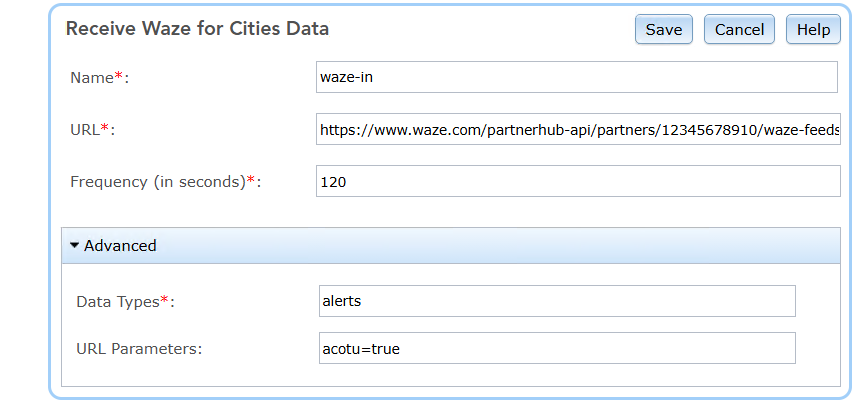Viewport: 858px width, 402px height.
Task: Click the URL label text
Action: [85, 130]
